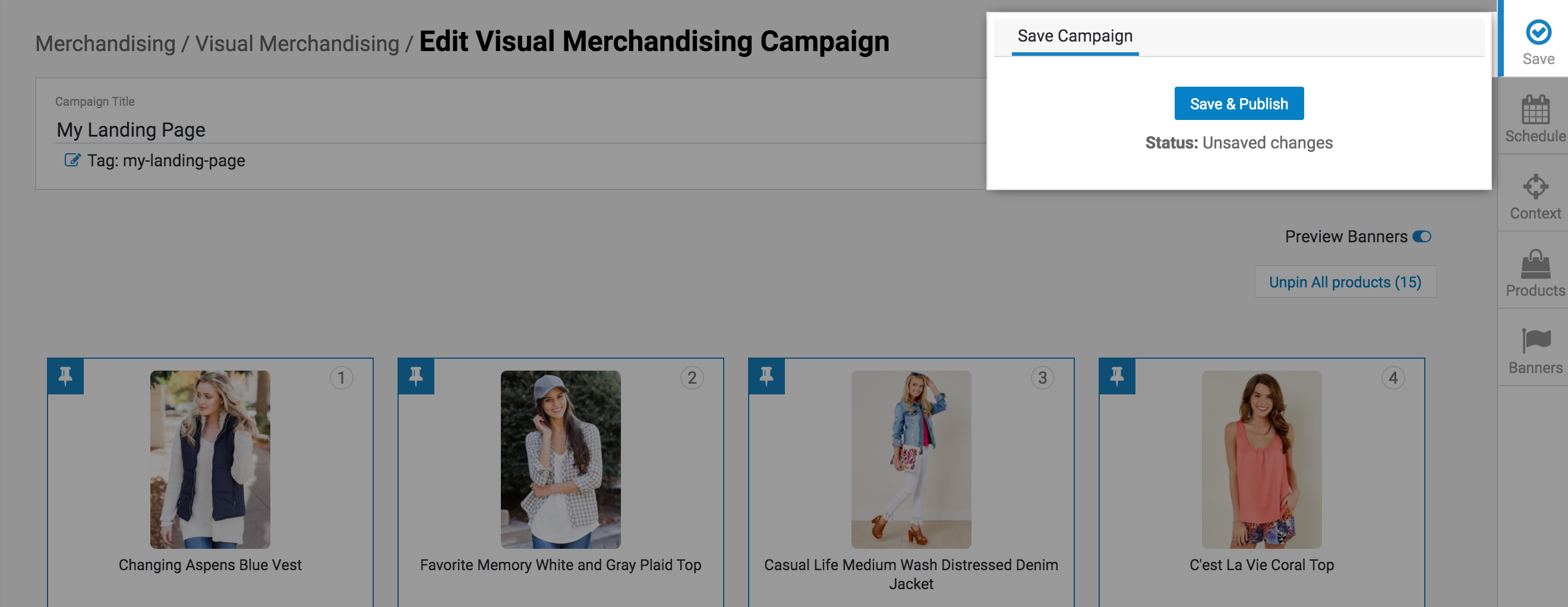
Task: Select the Changing Aspens Blue Vest thumbnail
Action: [210, 459]
